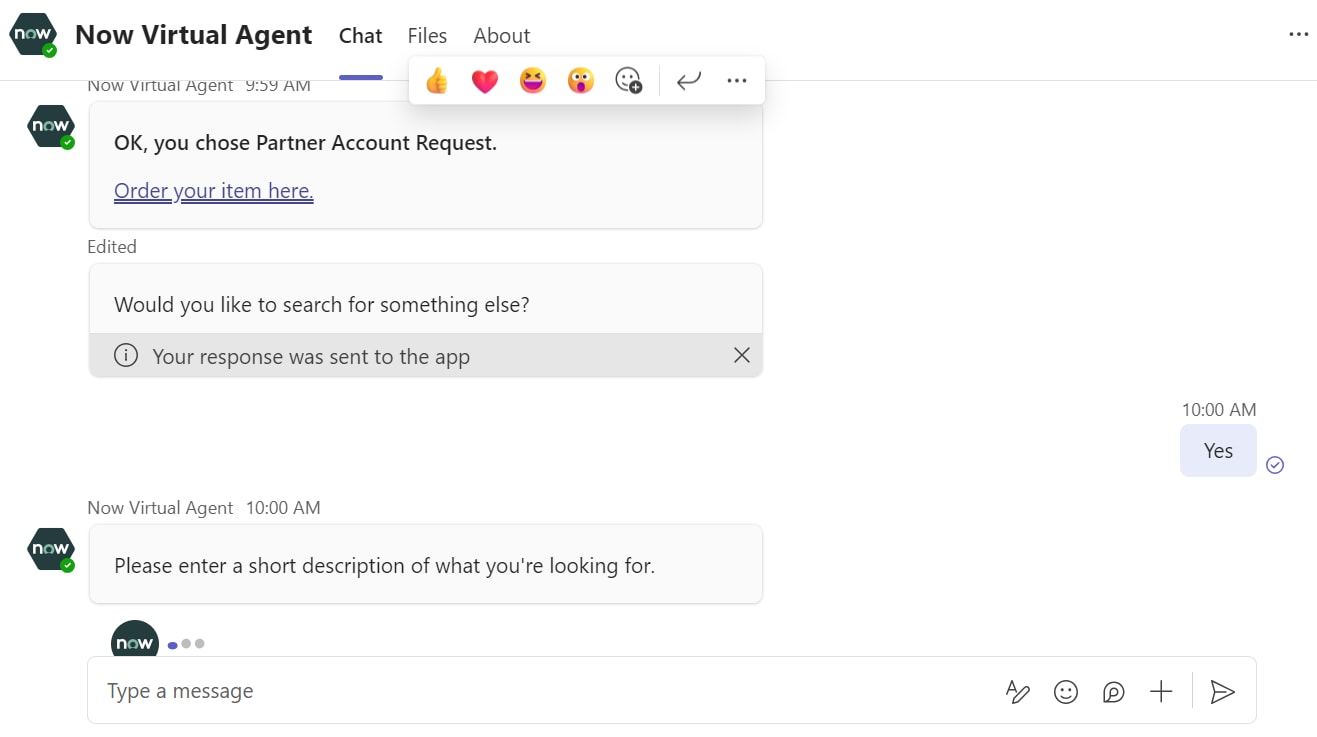Click Now Virtual Agent header avatar

pos(32,35)
